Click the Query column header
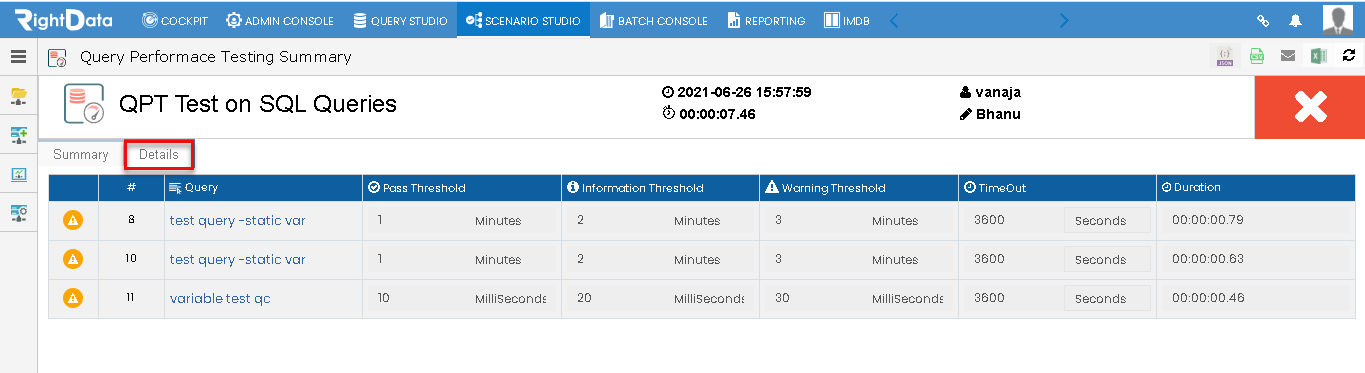This screenshot has height=373, width=1365. tap(263, 187)
